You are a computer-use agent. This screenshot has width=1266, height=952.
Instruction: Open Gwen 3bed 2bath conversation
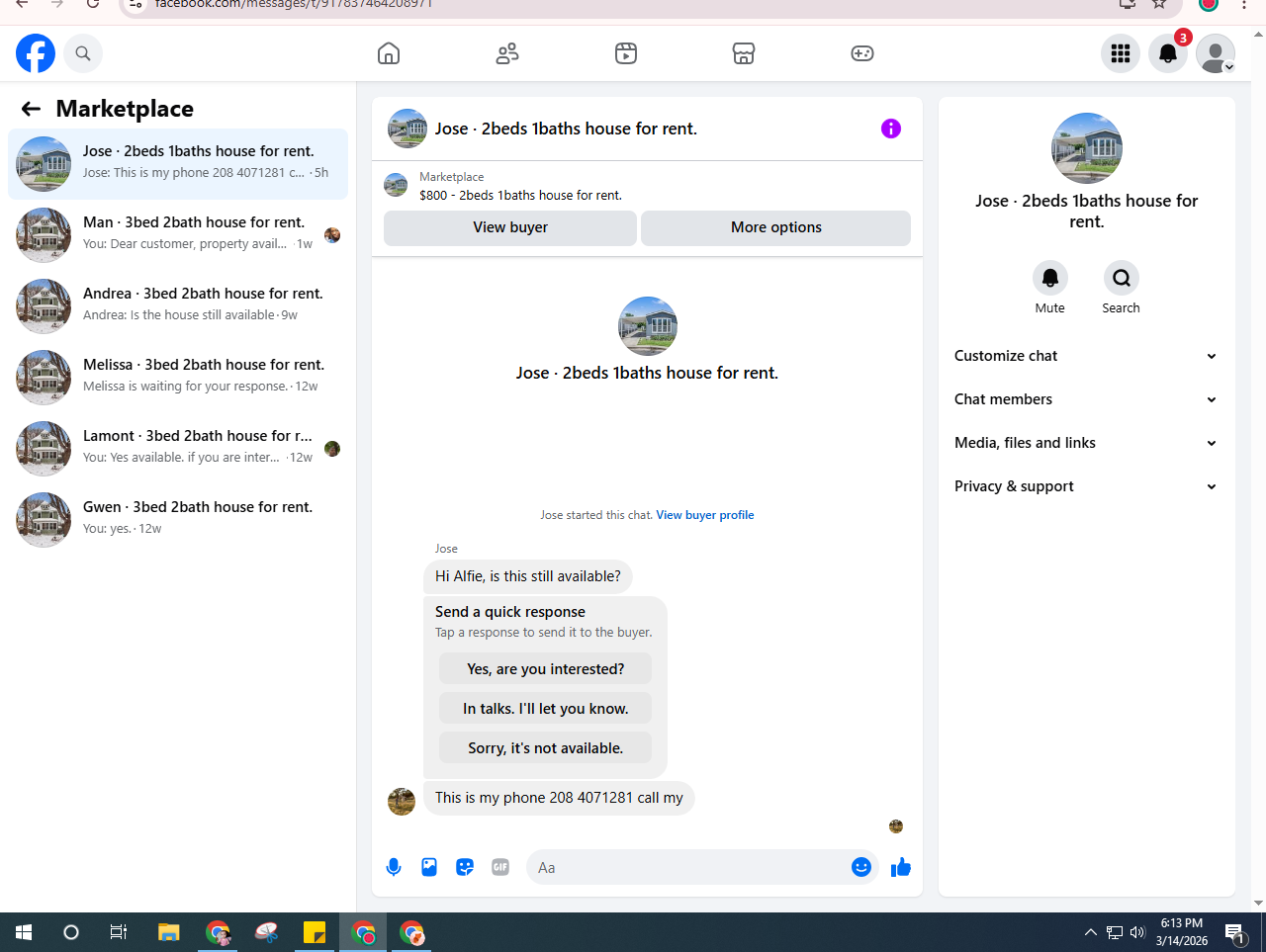[178, 520]
